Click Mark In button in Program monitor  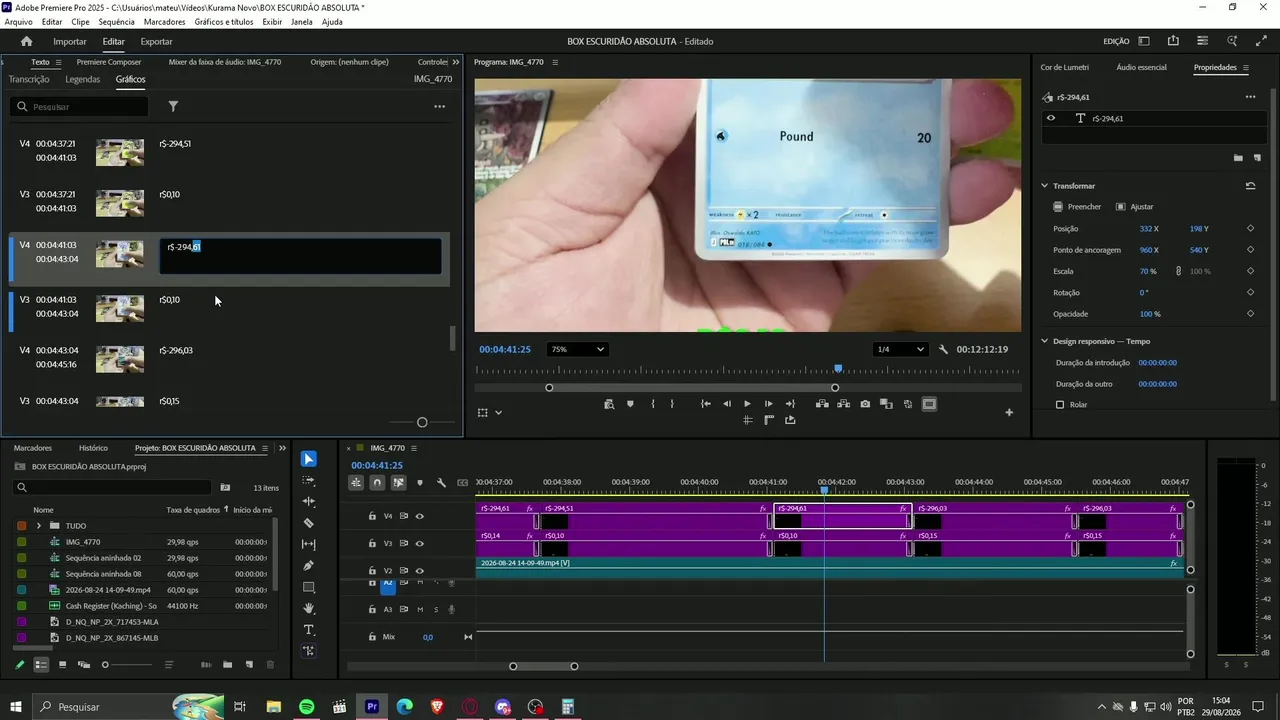[x=652, y=404]
